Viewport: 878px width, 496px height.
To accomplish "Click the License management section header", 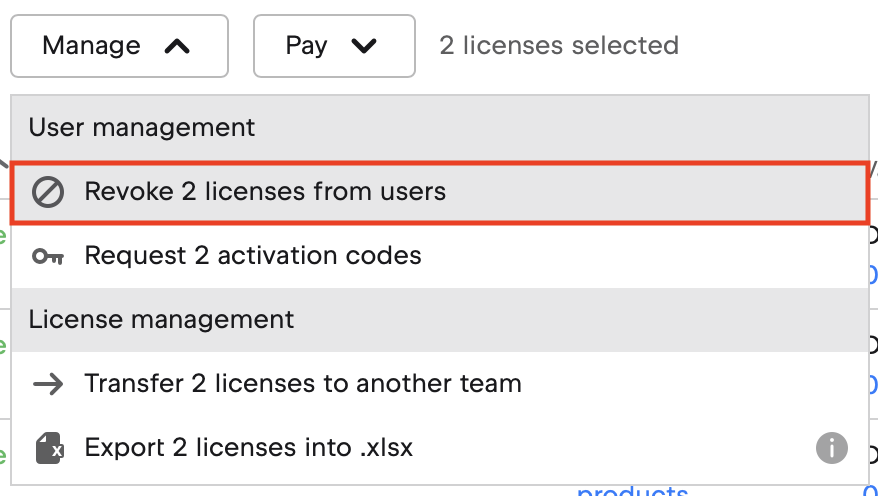I will click(x=162, y=320).
